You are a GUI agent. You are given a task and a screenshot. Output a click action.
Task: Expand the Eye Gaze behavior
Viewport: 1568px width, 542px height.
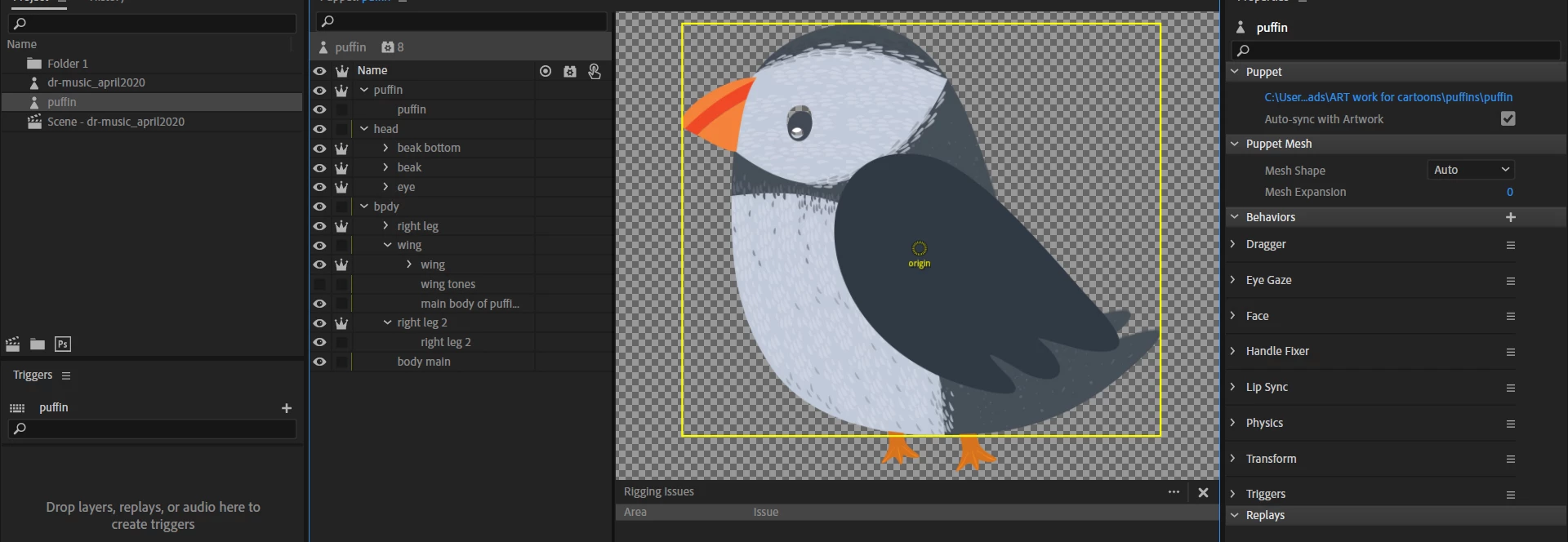[1233, 280]
